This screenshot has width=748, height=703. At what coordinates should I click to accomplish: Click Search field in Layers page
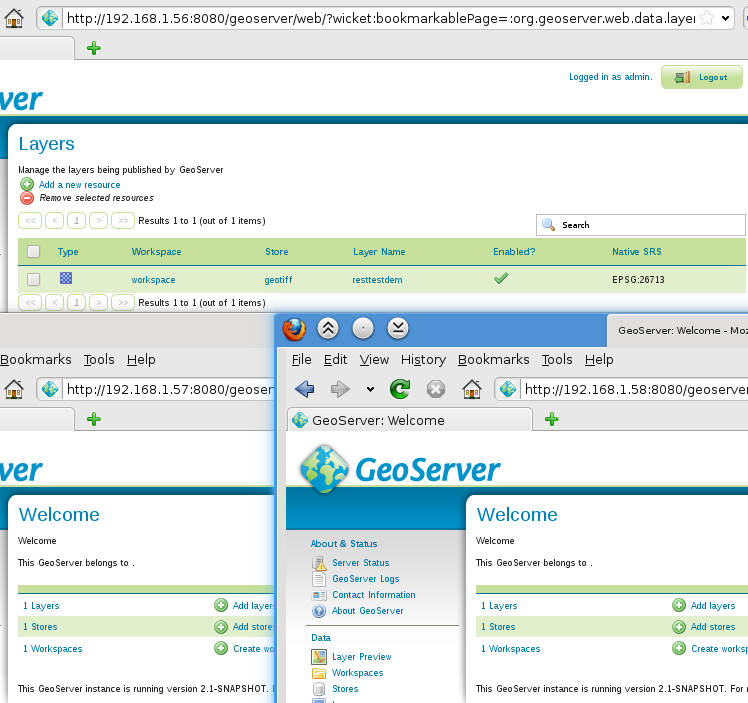[x=641, y=225]
